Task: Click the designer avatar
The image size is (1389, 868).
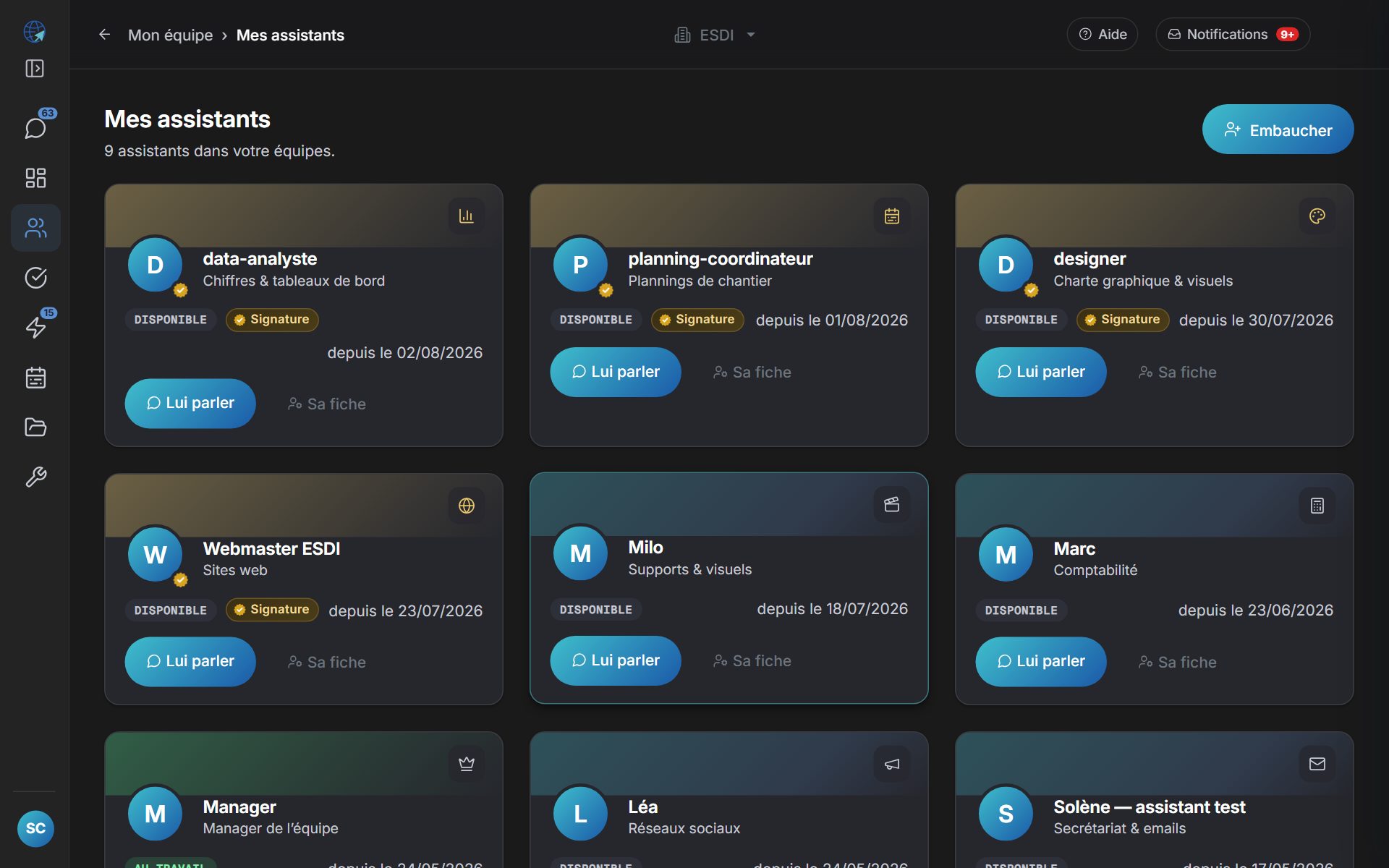Action: pyautogui.click(x=1006, y=265)
